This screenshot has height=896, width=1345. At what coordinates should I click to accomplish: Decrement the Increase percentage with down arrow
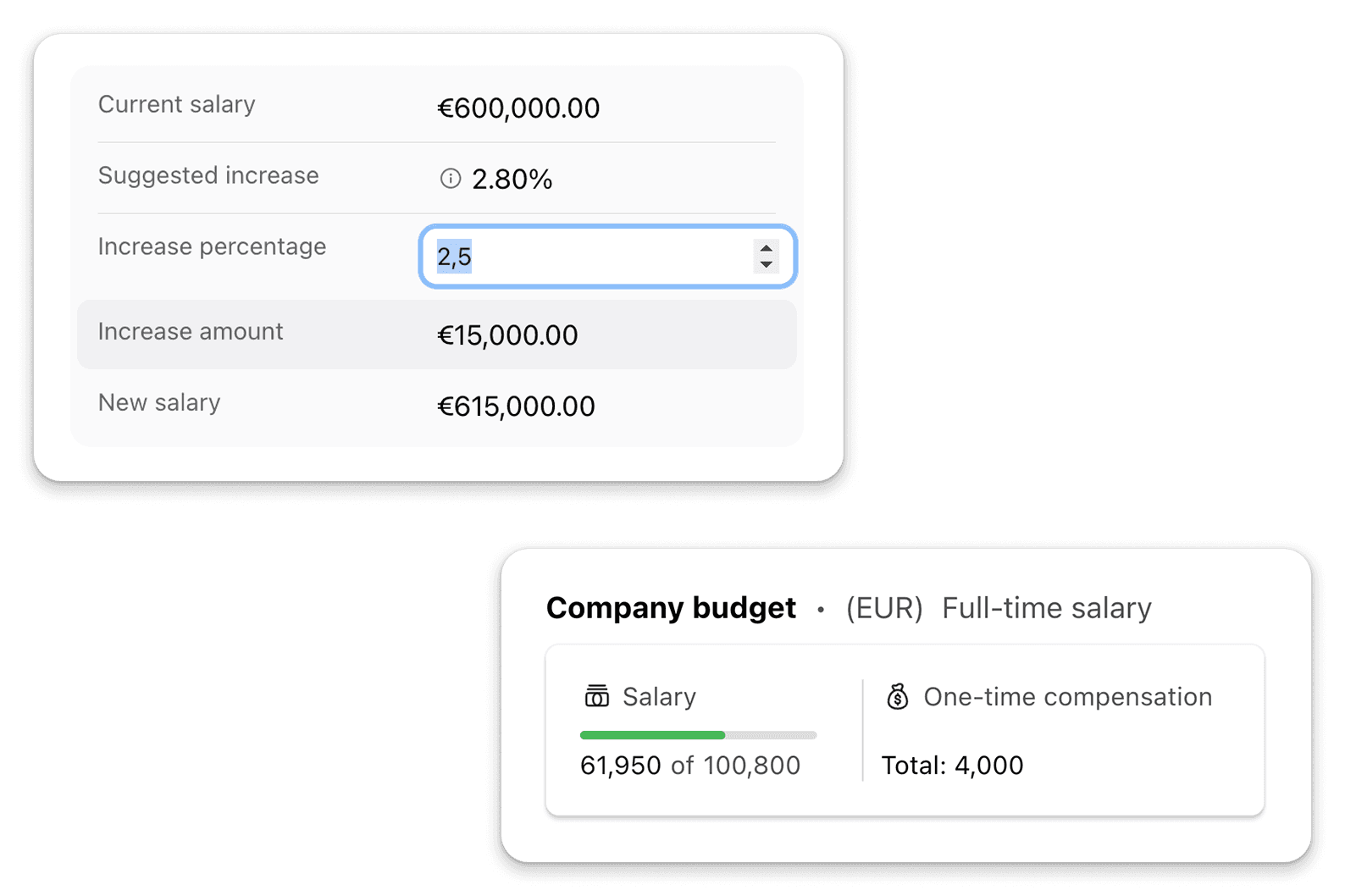click(x=766, y=264)
